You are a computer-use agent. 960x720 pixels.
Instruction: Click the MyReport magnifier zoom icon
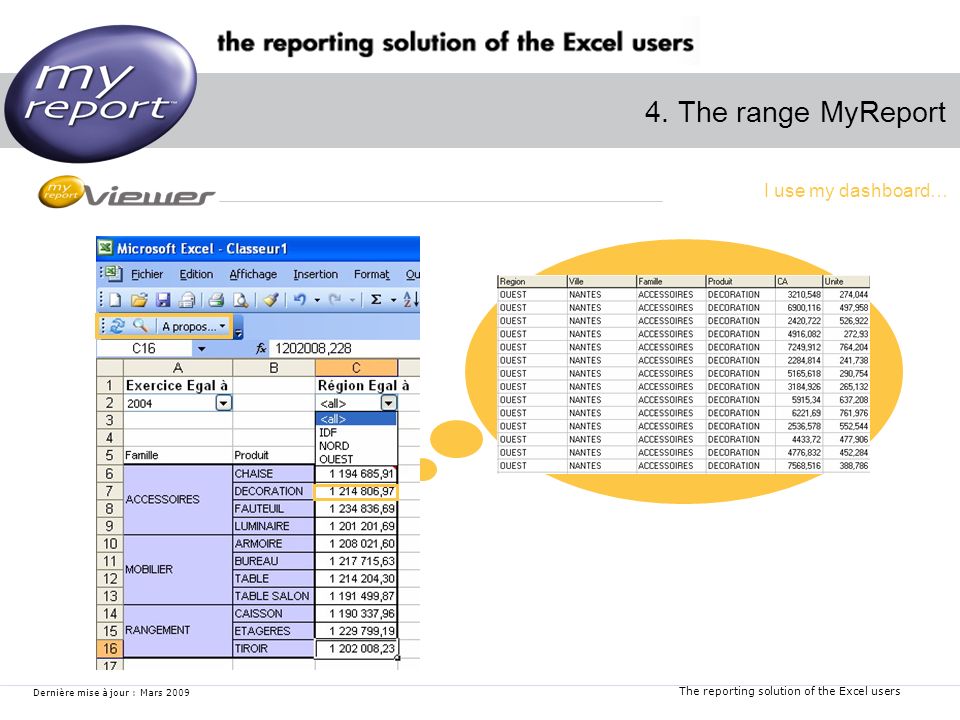click(x=140, y=326)
